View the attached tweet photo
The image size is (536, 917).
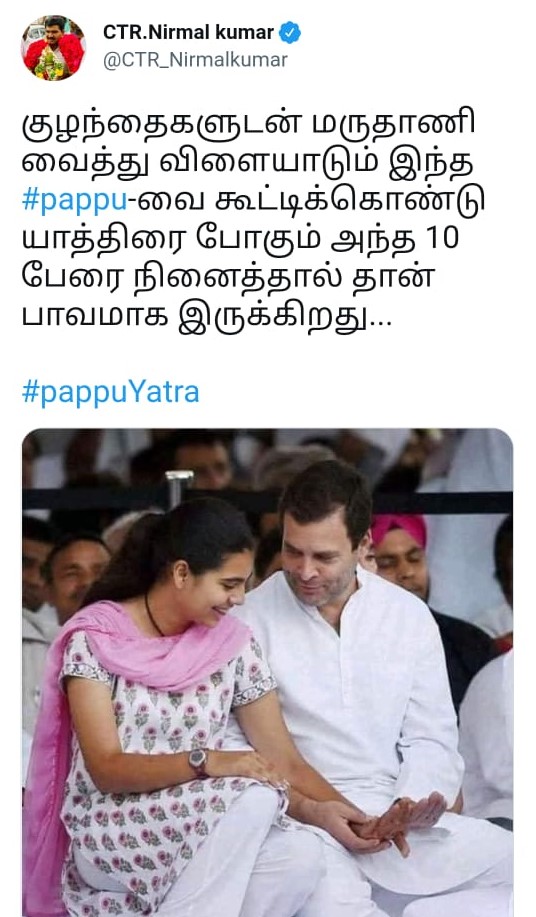click(268, 673)
